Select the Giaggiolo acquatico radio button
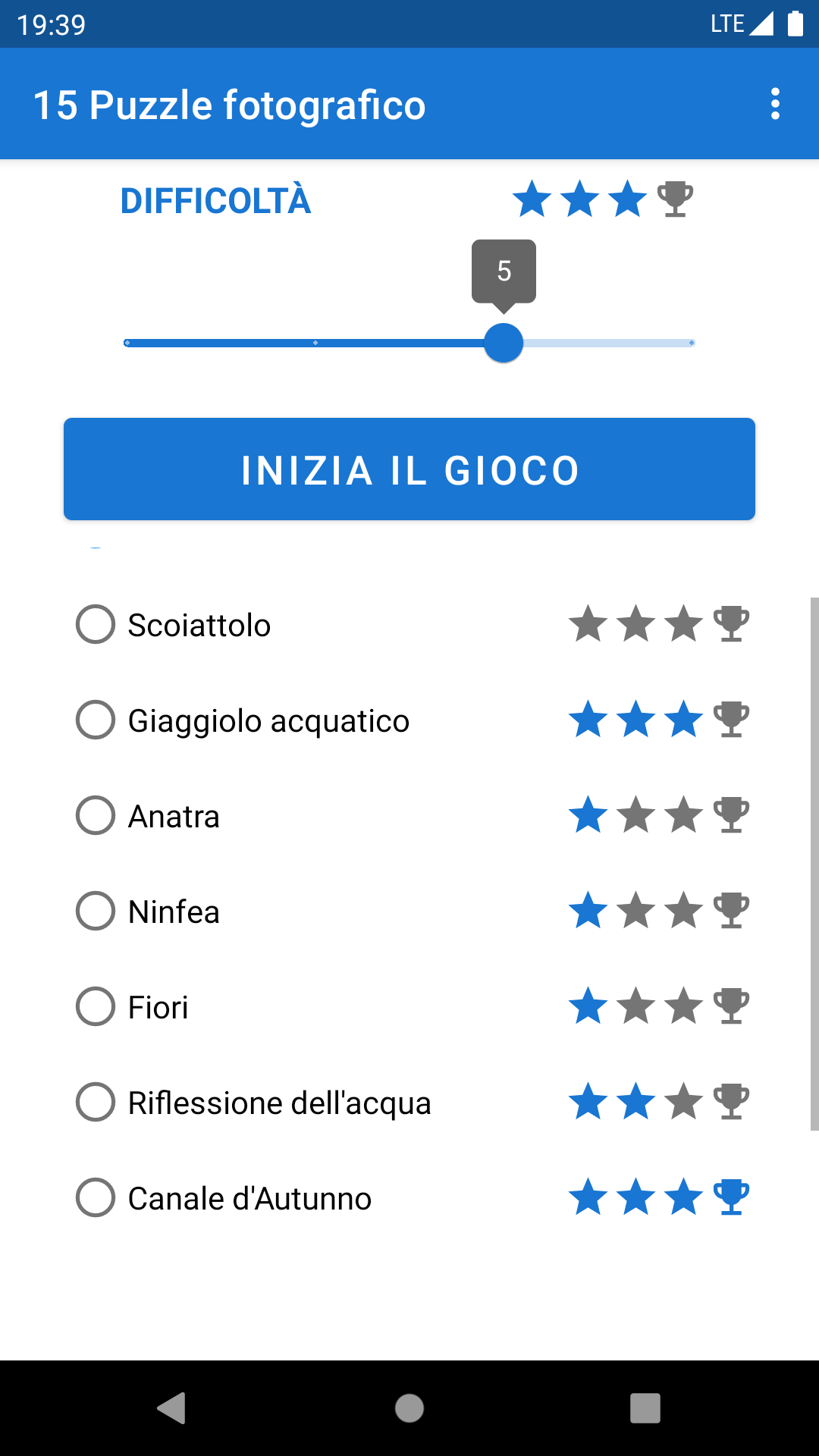 (96, 720)
